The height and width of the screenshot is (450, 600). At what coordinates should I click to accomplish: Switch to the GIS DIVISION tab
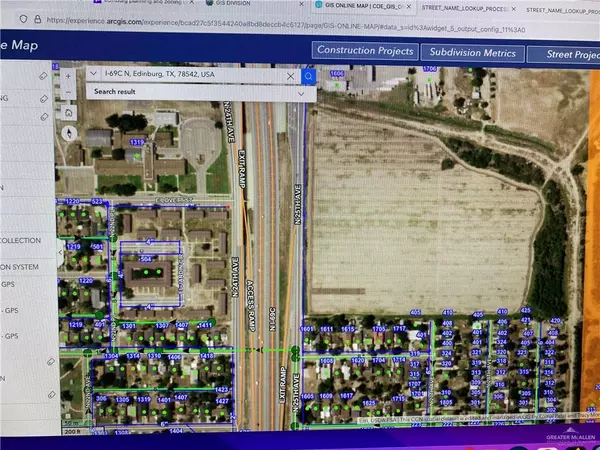point(253,3)
